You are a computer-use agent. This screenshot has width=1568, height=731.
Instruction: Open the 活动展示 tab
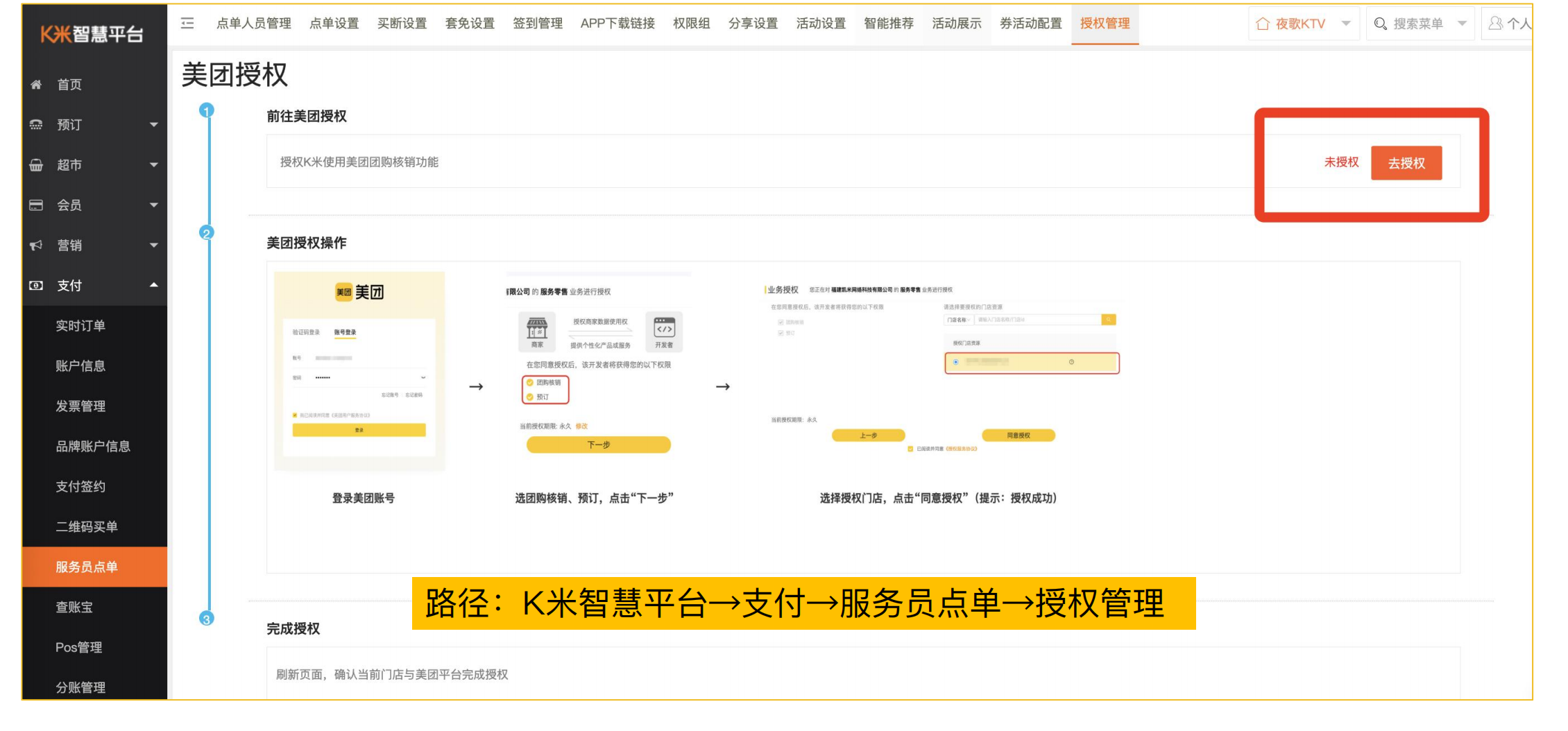click(957, 24)
